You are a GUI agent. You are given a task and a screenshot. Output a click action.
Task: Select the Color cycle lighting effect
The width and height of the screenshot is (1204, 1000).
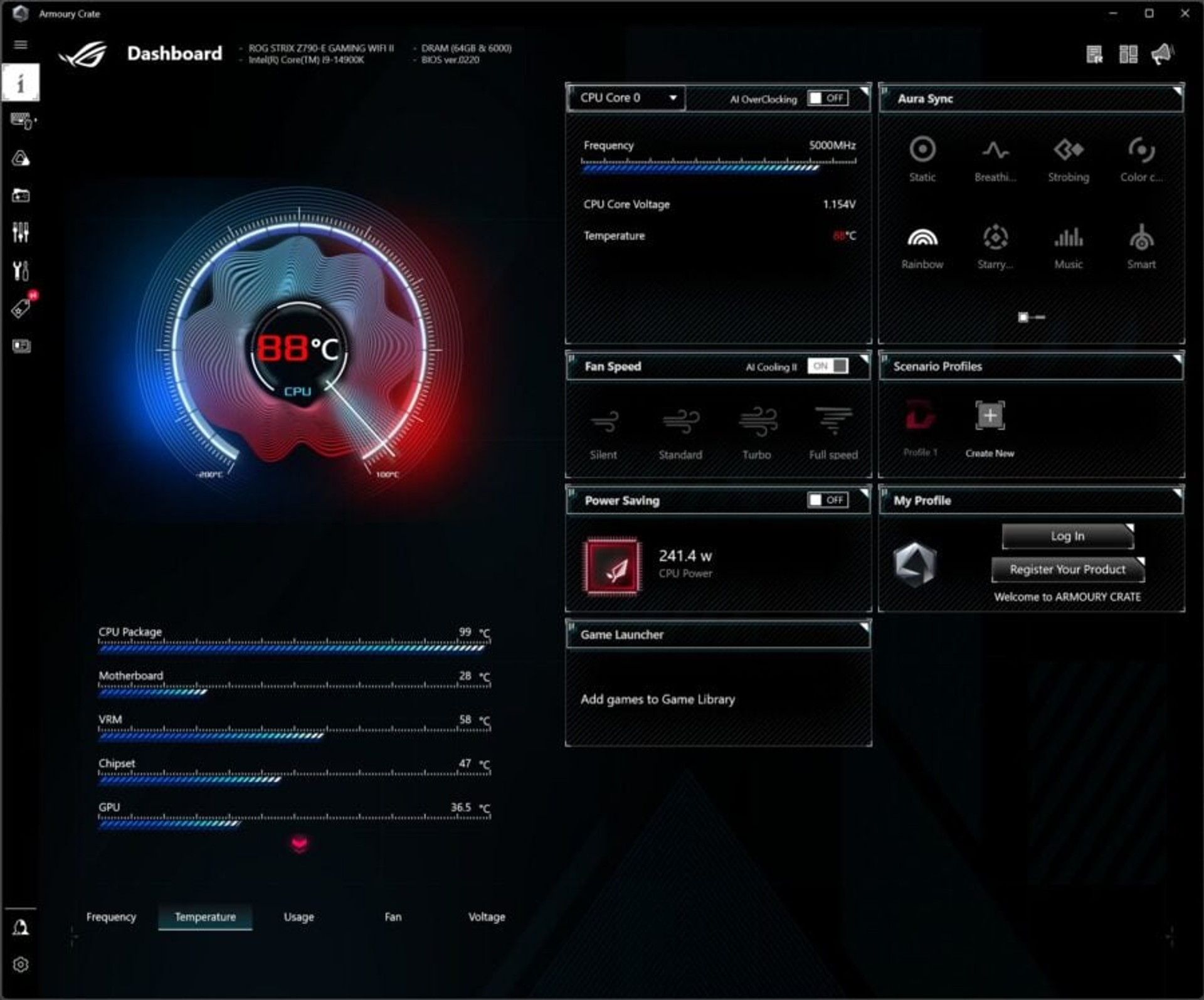(x=1141, y=160)
